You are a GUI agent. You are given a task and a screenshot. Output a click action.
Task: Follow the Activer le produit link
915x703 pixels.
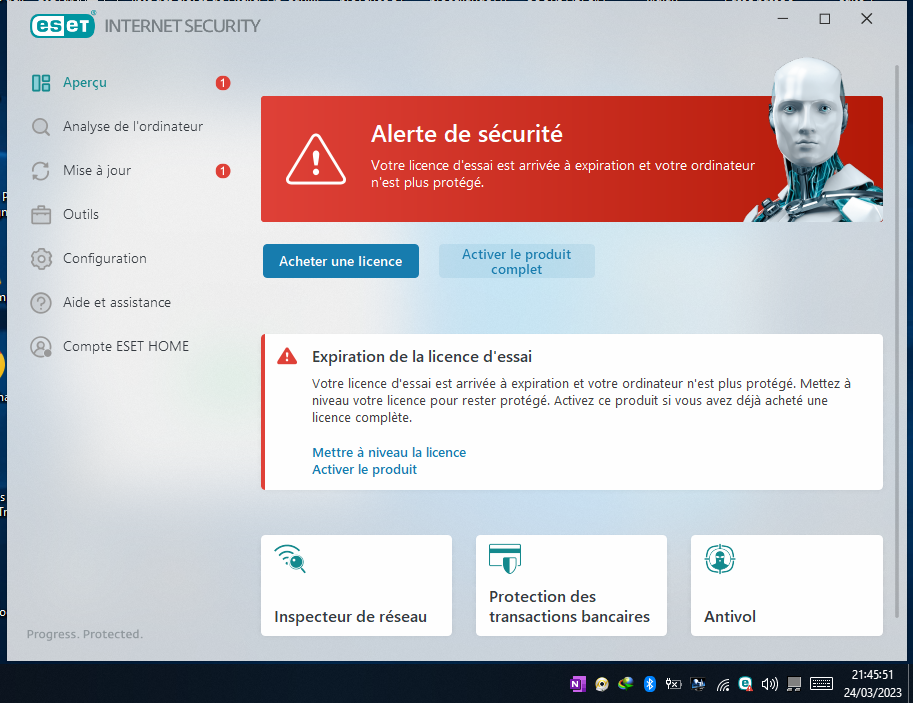coord(365,470)
